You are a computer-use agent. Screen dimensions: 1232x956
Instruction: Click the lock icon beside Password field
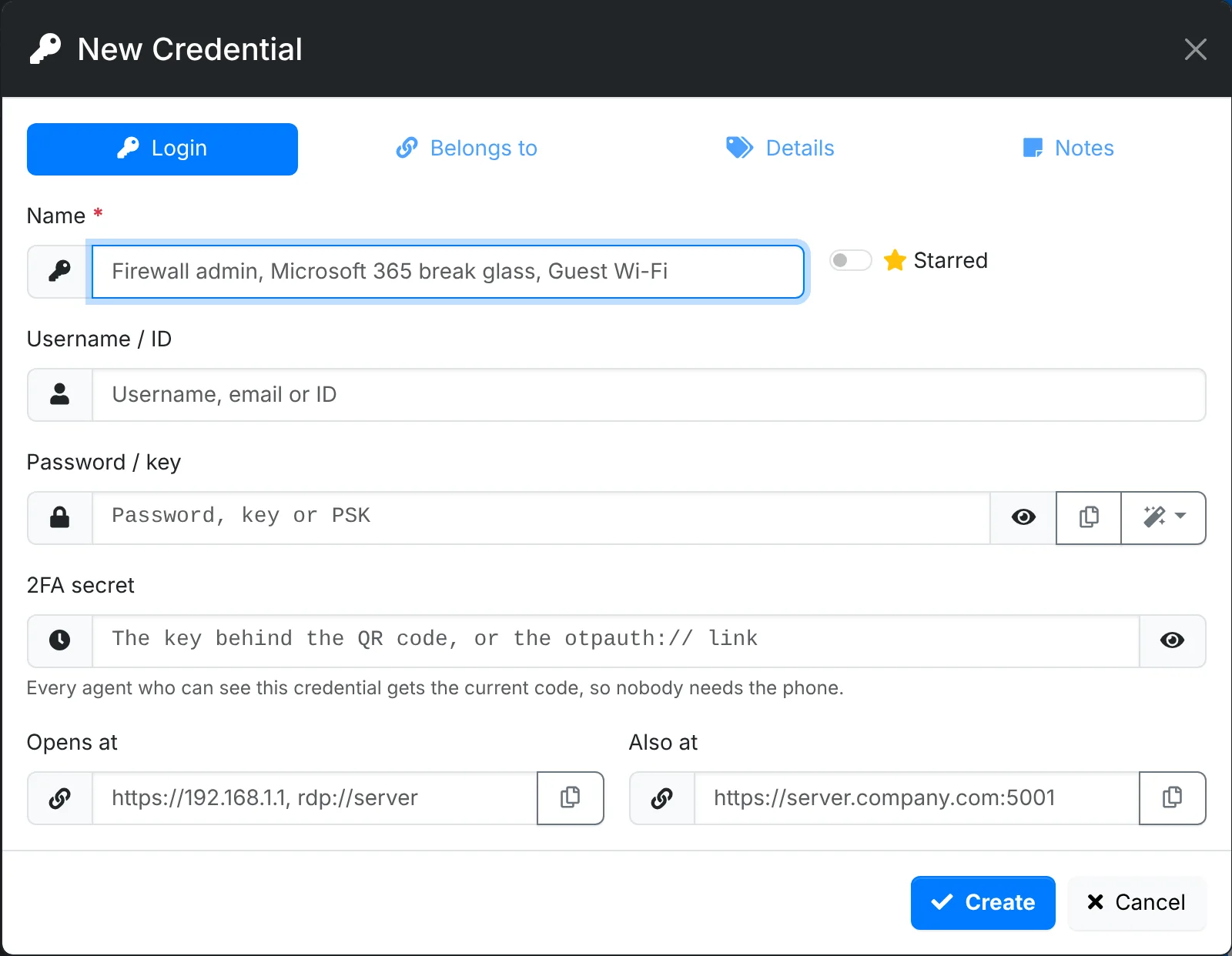point(59,517)
